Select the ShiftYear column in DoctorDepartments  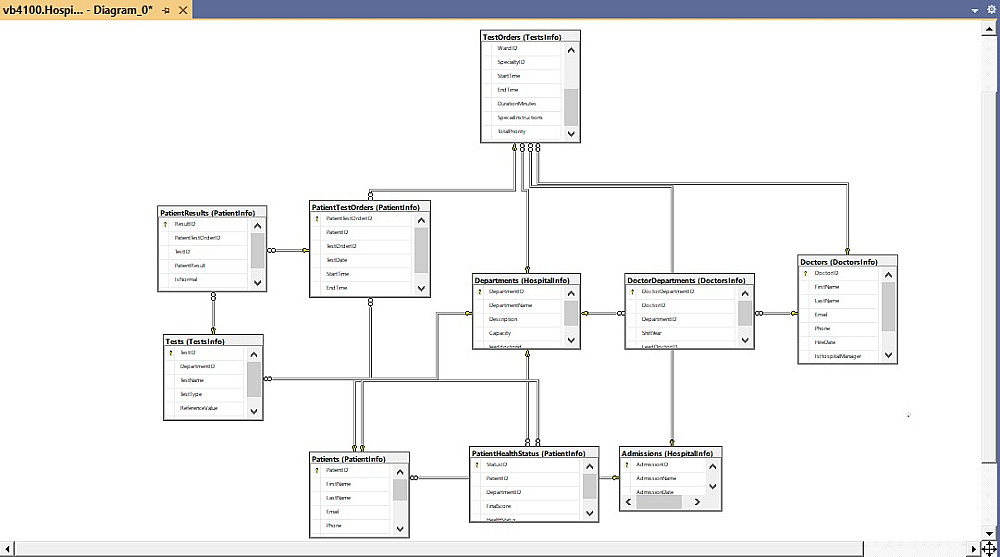point(682,333)
